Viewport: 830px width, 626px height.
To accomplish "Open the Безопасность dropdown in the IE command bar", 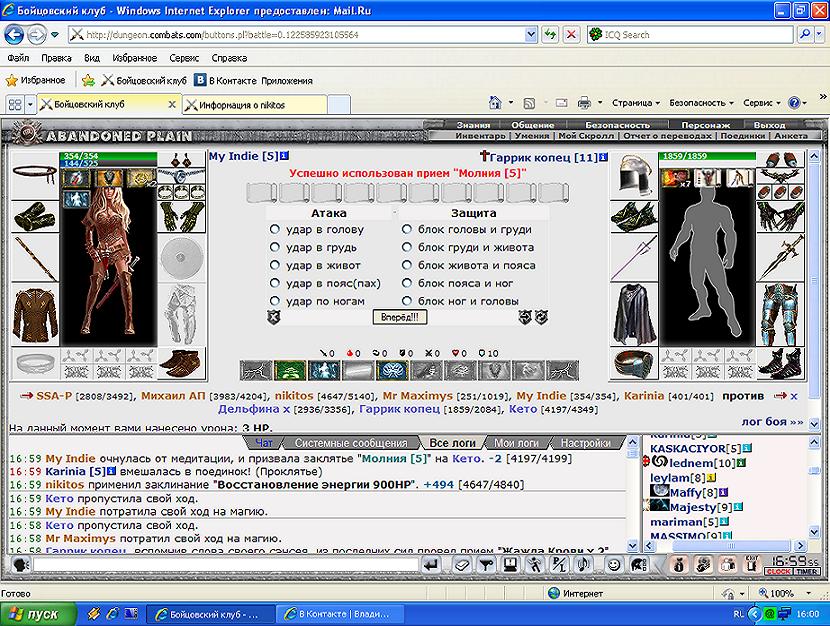I will click(x=701, y=103).
